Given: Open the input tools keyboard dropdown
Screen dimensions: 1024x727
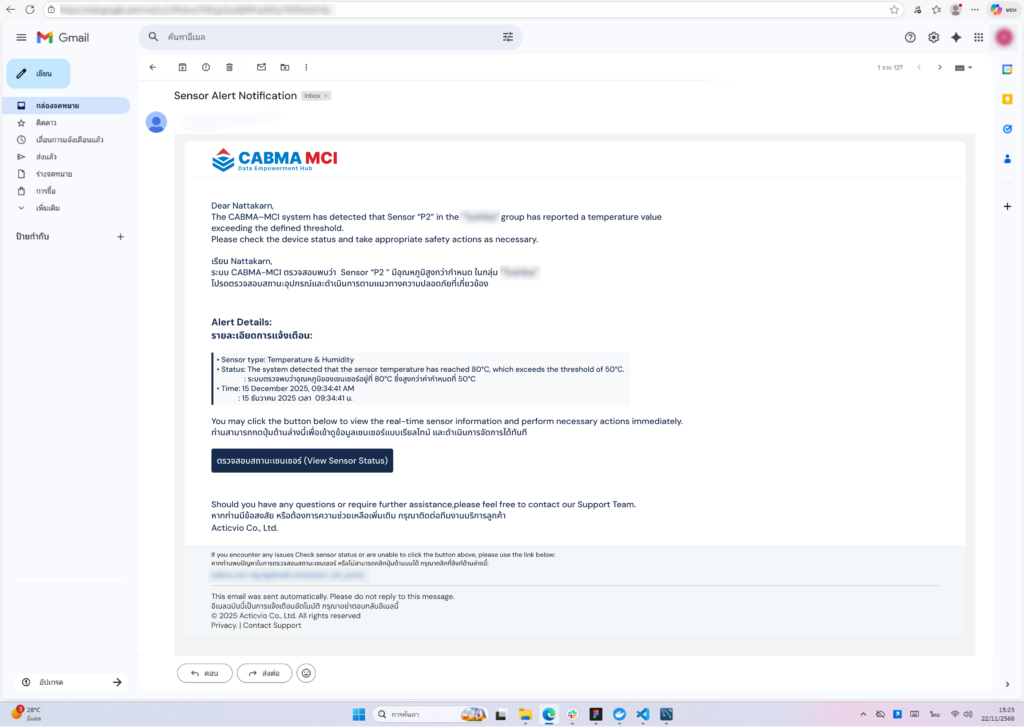Looking at the screenshot, I should [x=963, y=67].
